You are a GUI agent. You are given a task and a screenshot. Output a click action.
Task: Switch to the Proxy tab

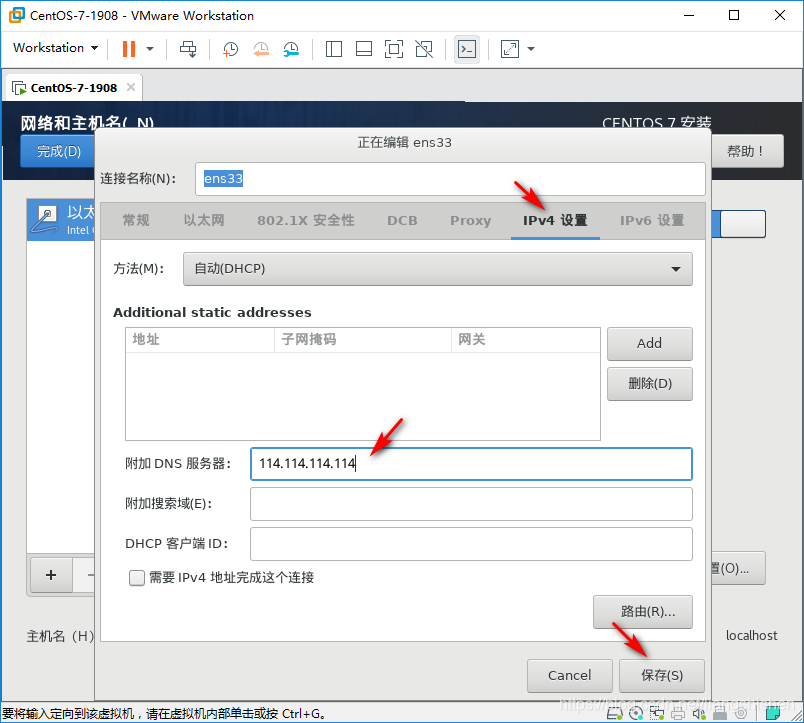[x=470, y=221]
